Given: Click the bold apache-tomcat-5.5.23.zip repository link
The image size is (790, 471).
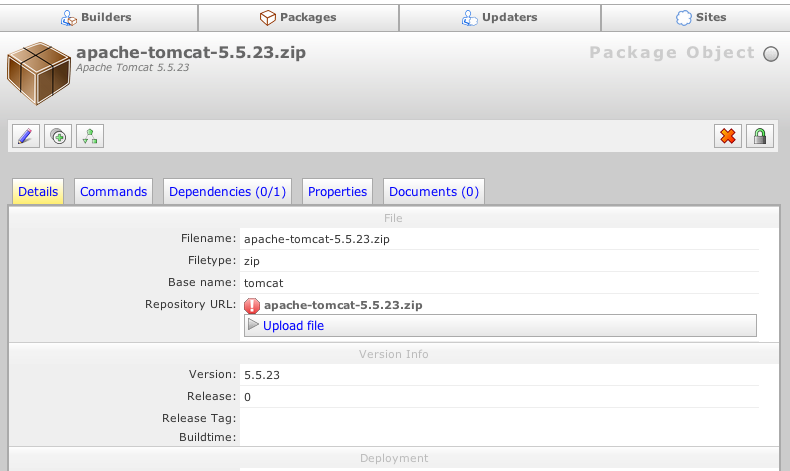Looking at the screenshot, I should click(x=343, y=305).
